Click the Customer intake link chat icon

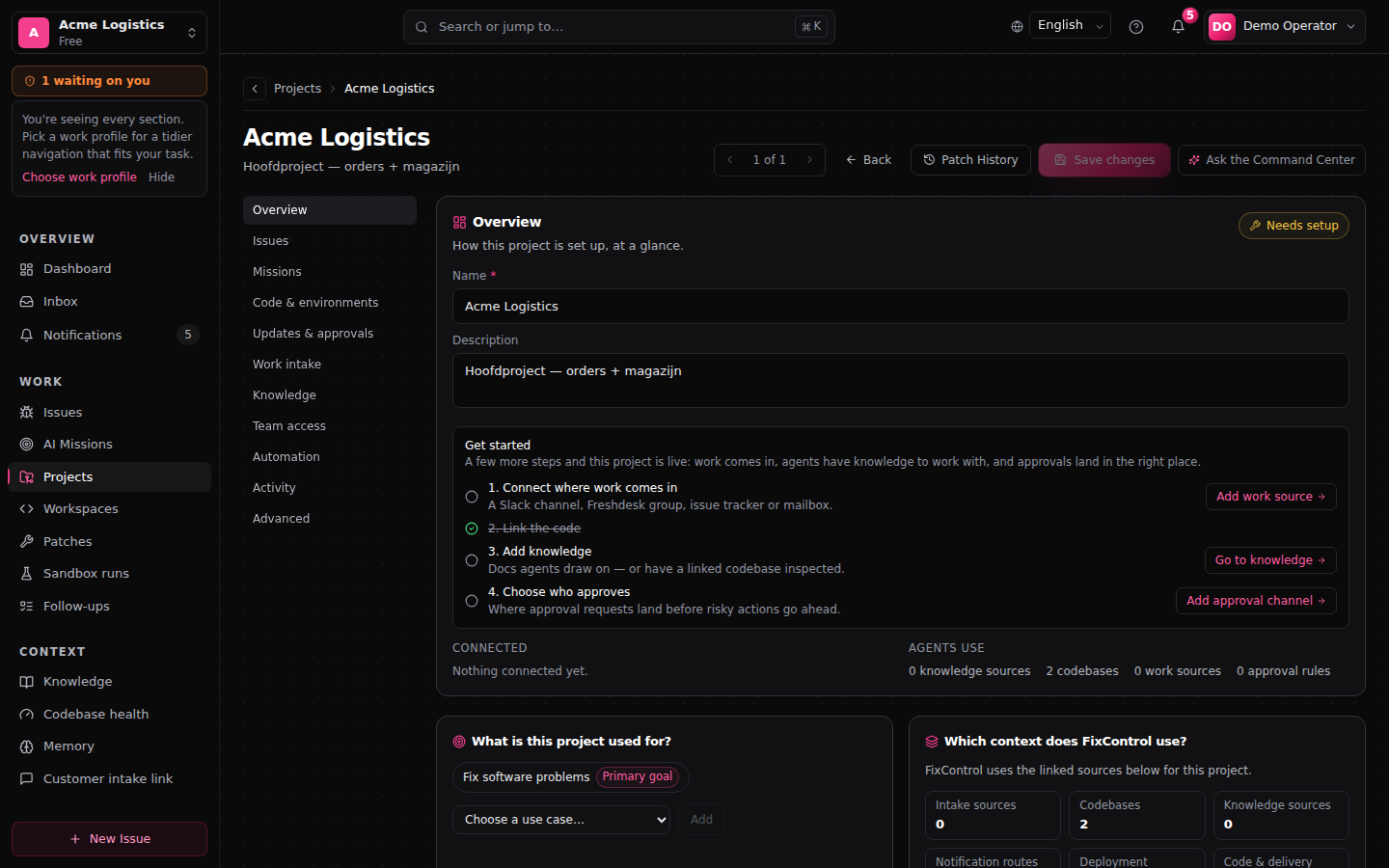pos(26,779)
